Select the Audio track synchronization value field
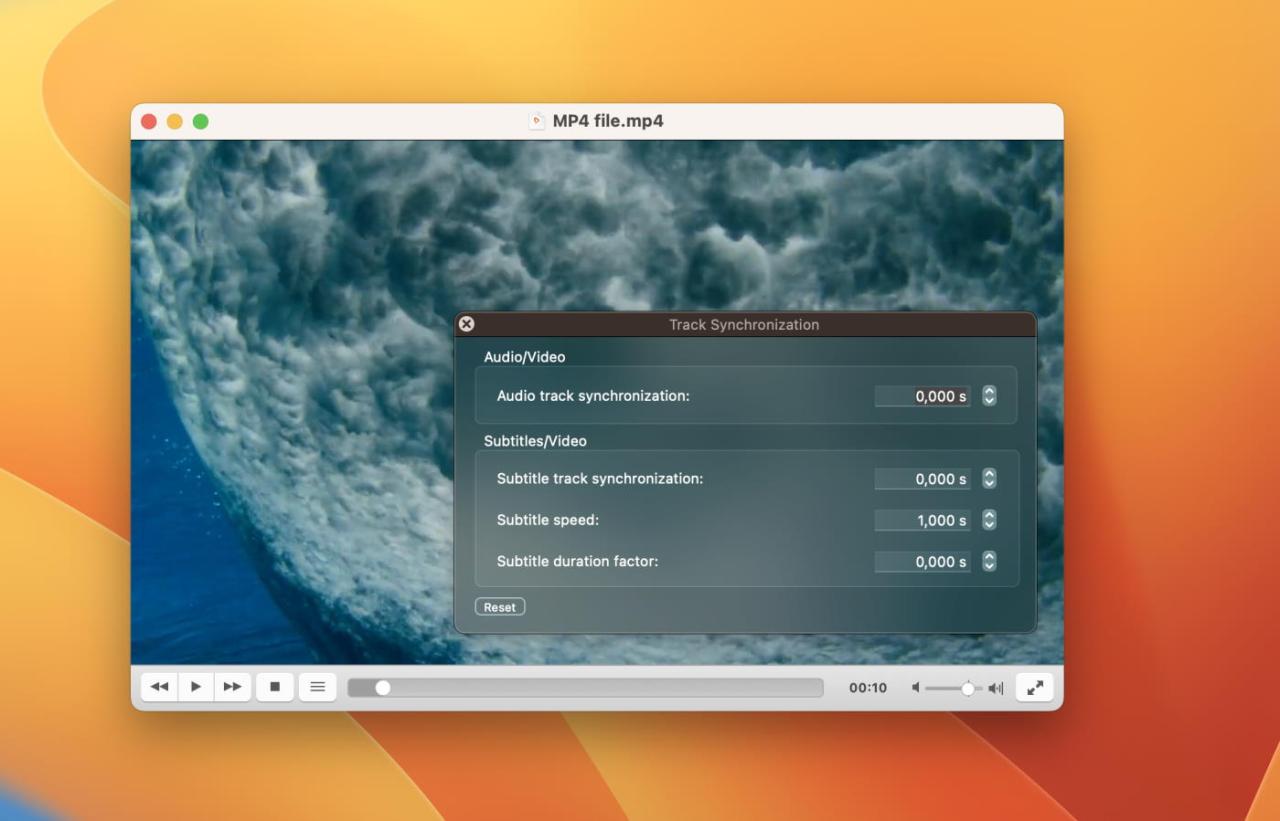The image size is (1280, 821). tap(922, 396)
